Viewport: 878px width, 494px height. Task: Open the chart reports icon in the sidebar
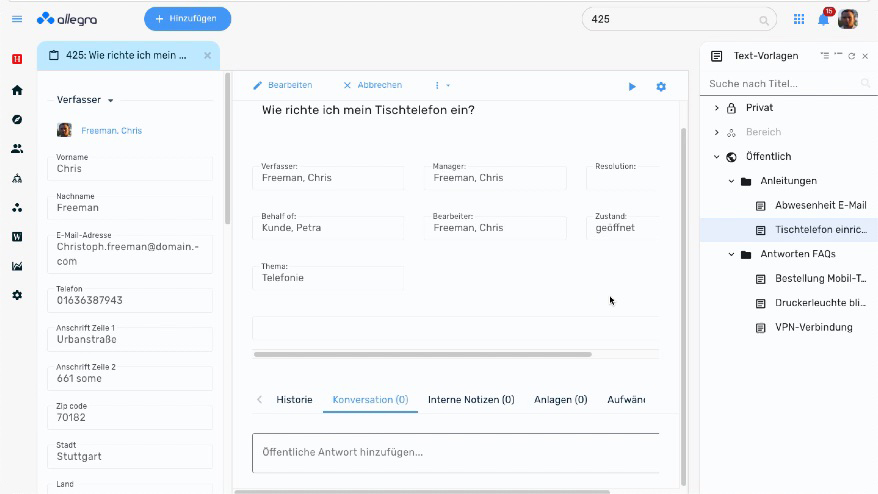[x=17, y=266]
